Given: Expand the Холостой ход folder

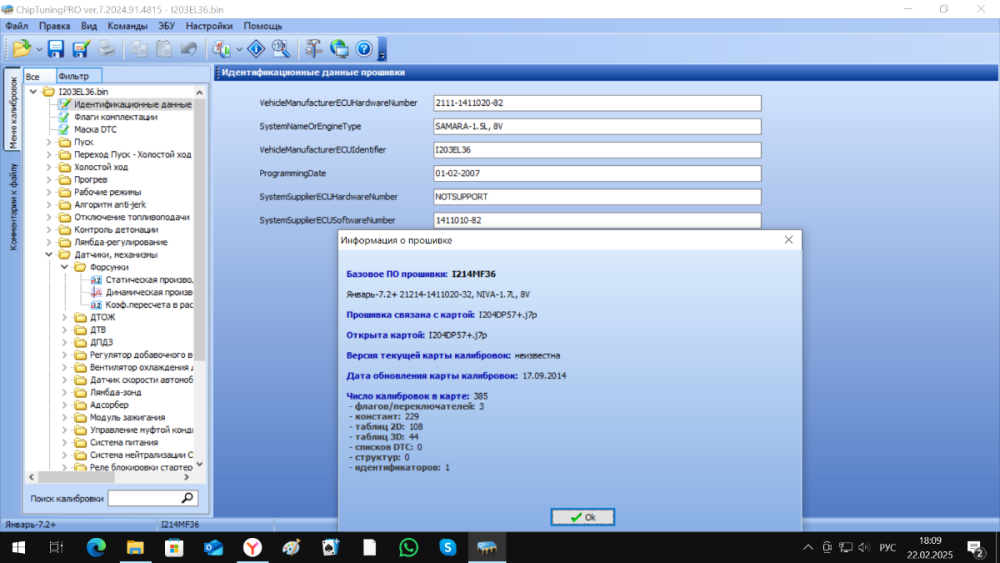Looking at the screenshot, I should point(49,167).
